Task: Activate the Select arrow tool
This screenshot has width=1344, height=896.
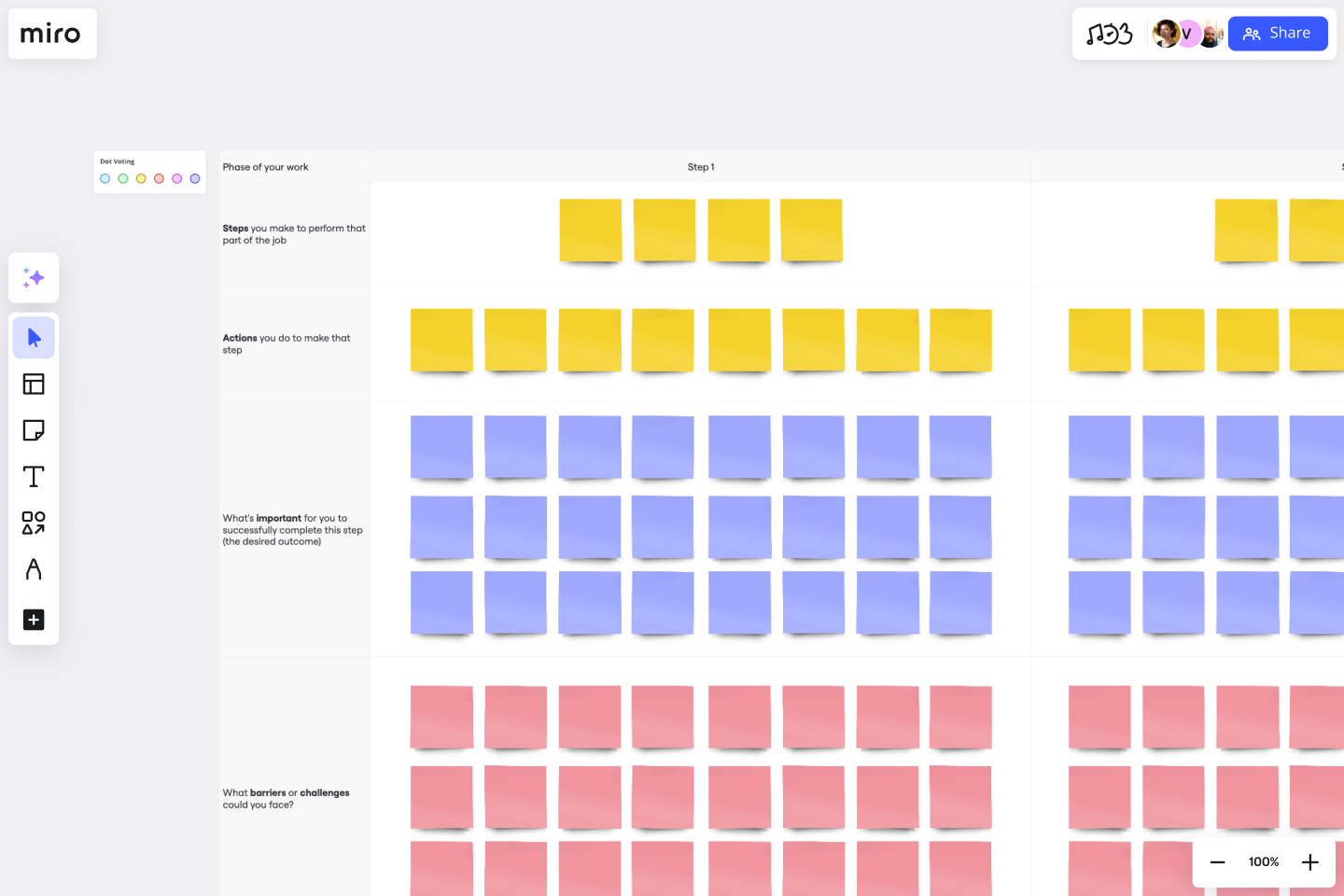Action: [34, 337]
